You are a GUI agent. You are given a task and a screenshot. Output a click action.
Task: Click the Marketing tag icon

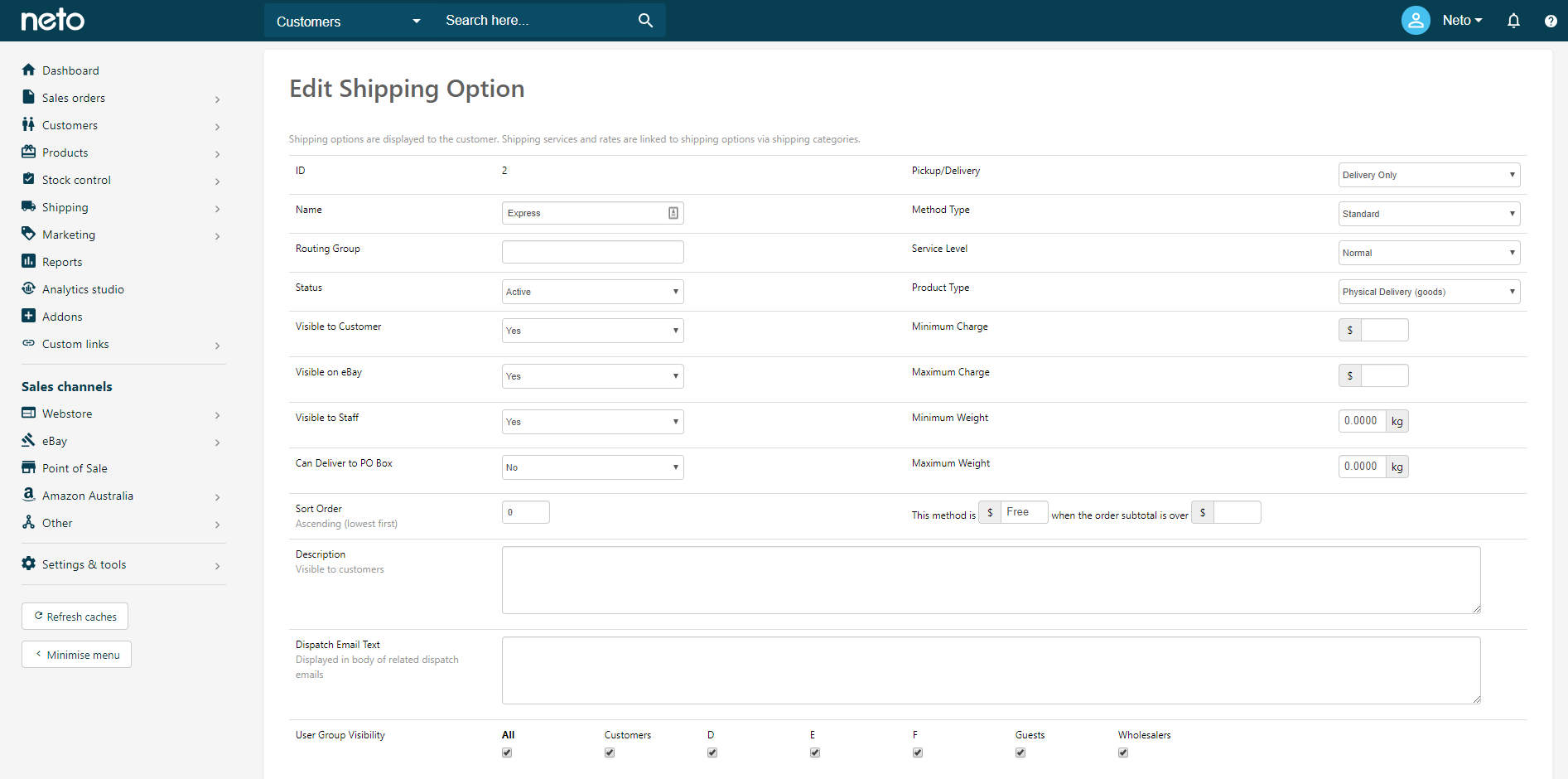[29, 234]
